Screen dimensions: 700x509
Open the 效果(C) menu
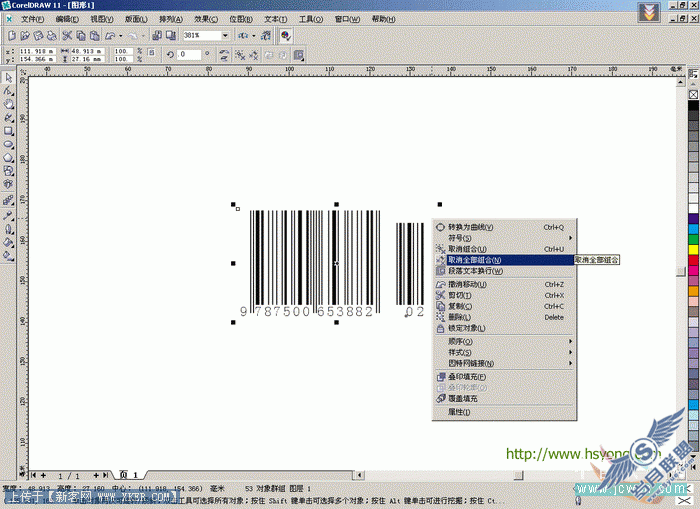point(206,19)
